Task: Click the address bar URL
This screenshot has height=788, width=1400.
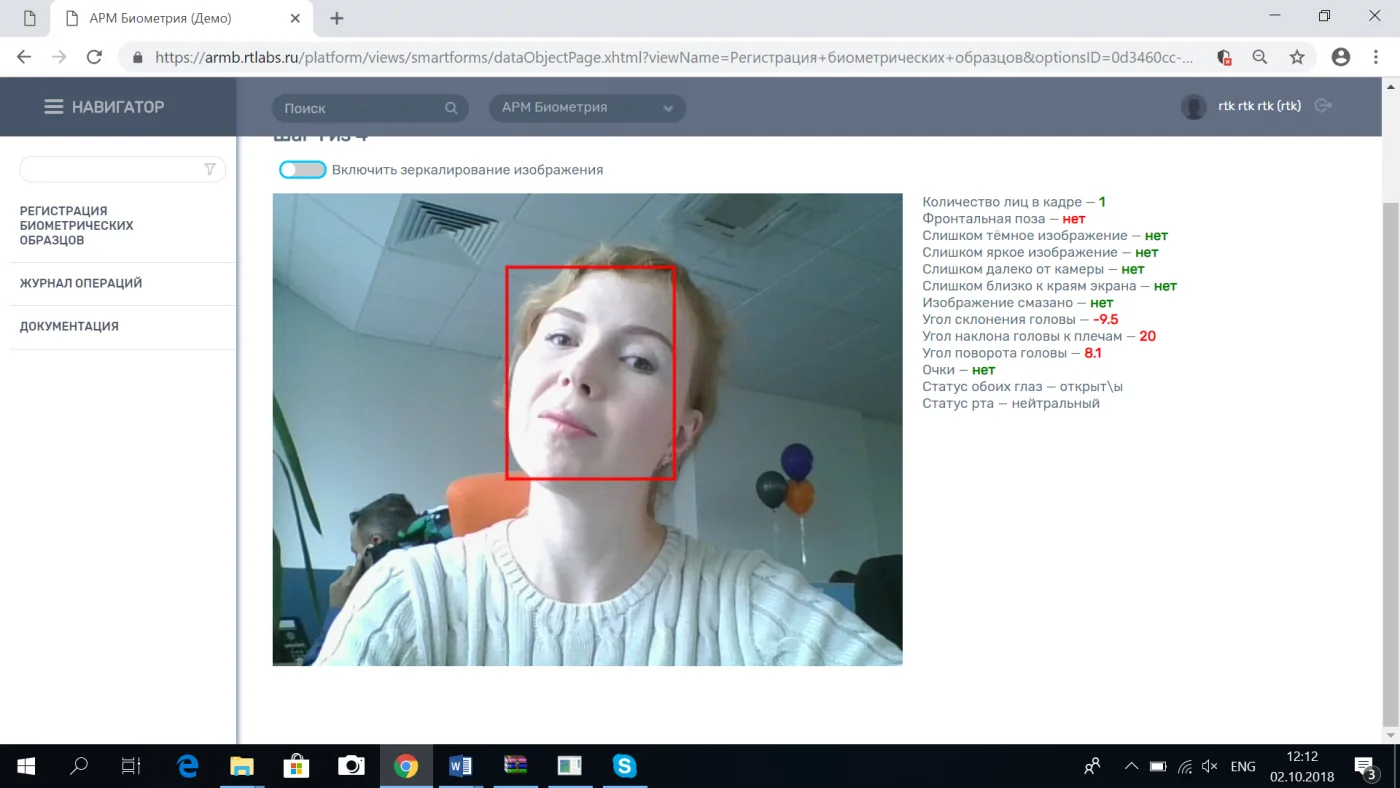Action: click(674, 58)
